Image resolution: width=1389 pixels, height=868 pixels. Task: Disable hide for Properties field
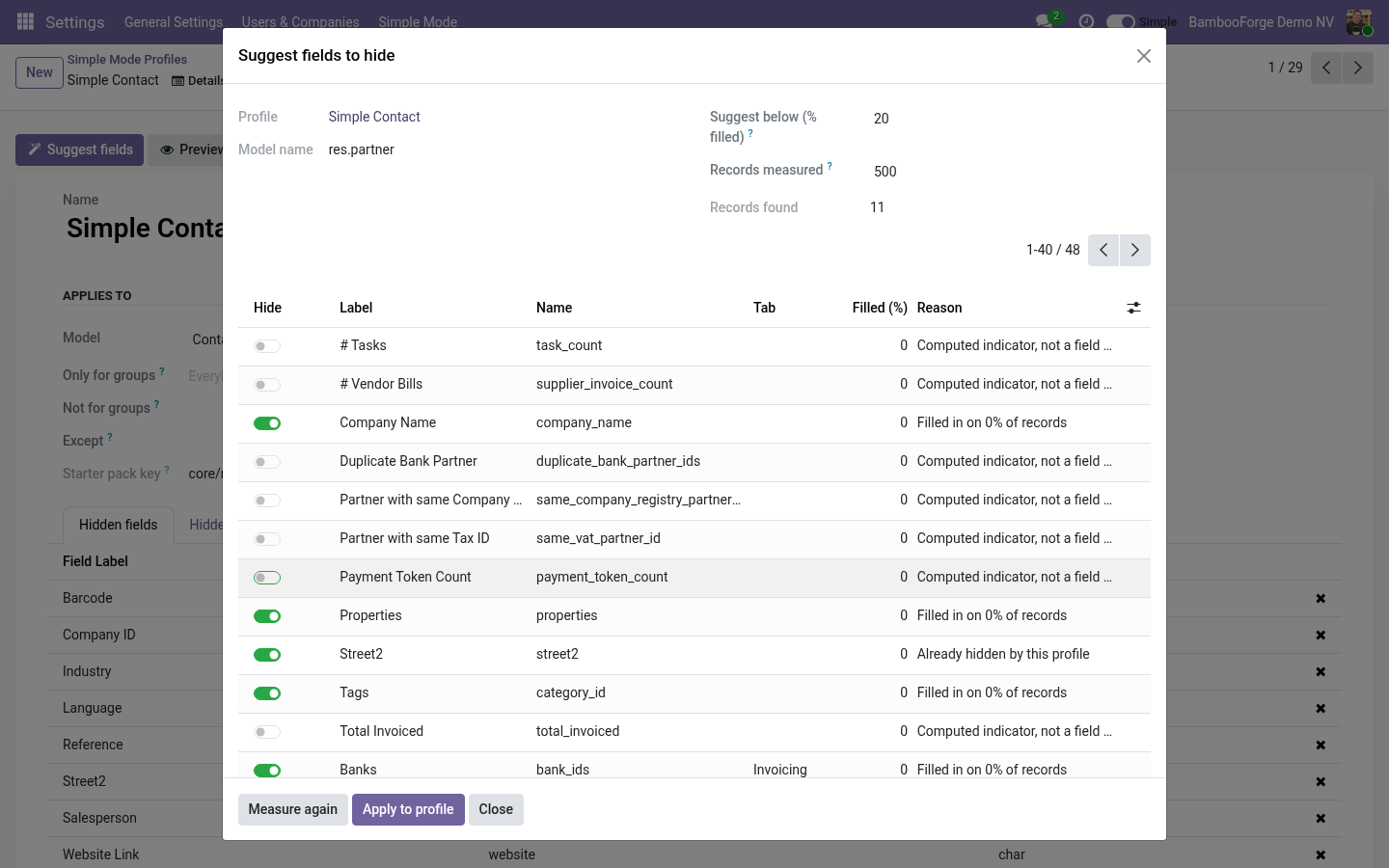[267, 616]
